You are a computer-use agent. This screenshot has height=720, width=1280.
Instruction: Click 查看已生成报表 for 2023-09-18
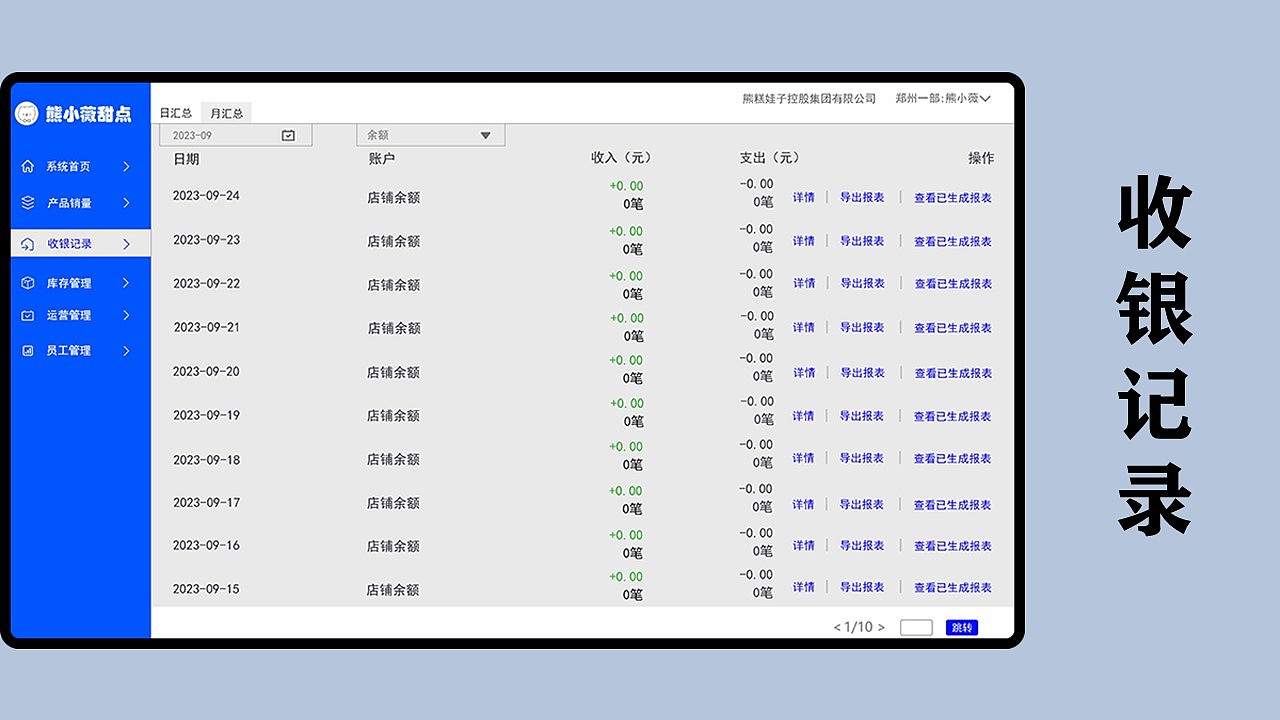(x=953, y=459)
